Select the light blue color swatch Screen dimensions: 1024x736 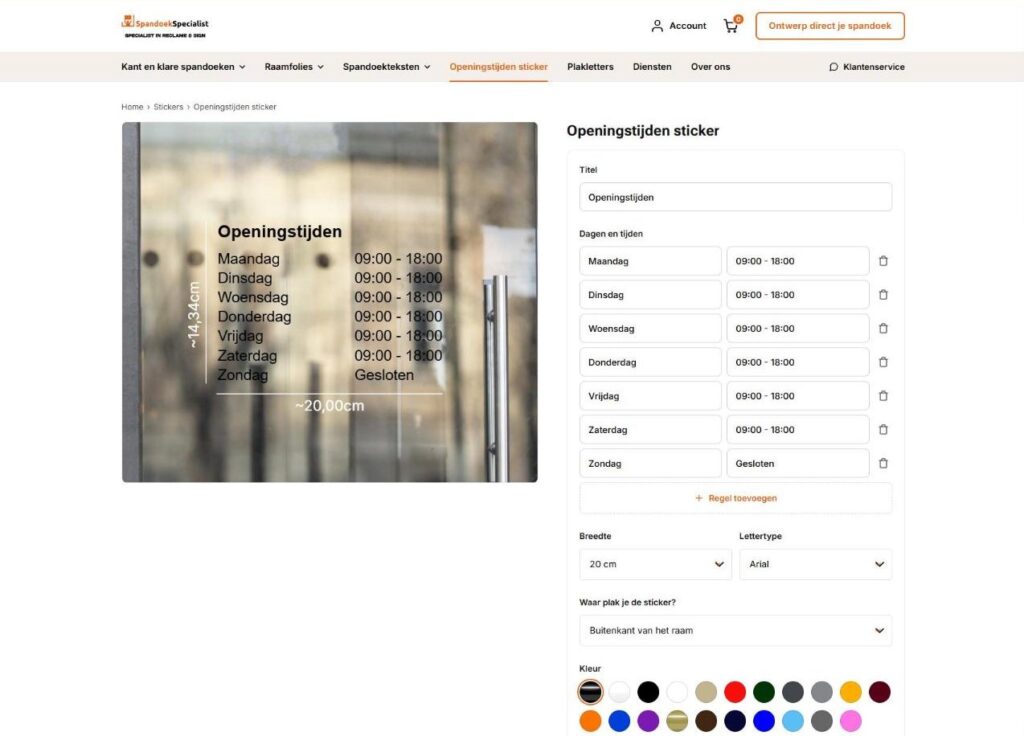click(793, 720)
